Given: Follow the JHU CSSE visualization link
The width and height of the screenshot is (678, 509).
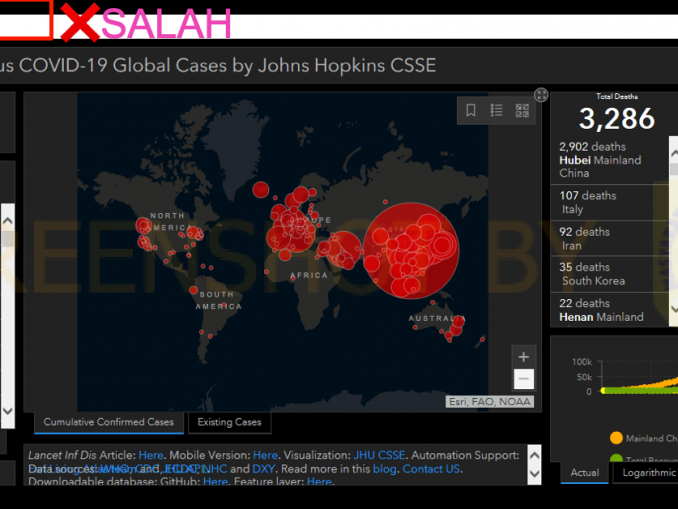Looking at the screenshot, I should 379,455.
